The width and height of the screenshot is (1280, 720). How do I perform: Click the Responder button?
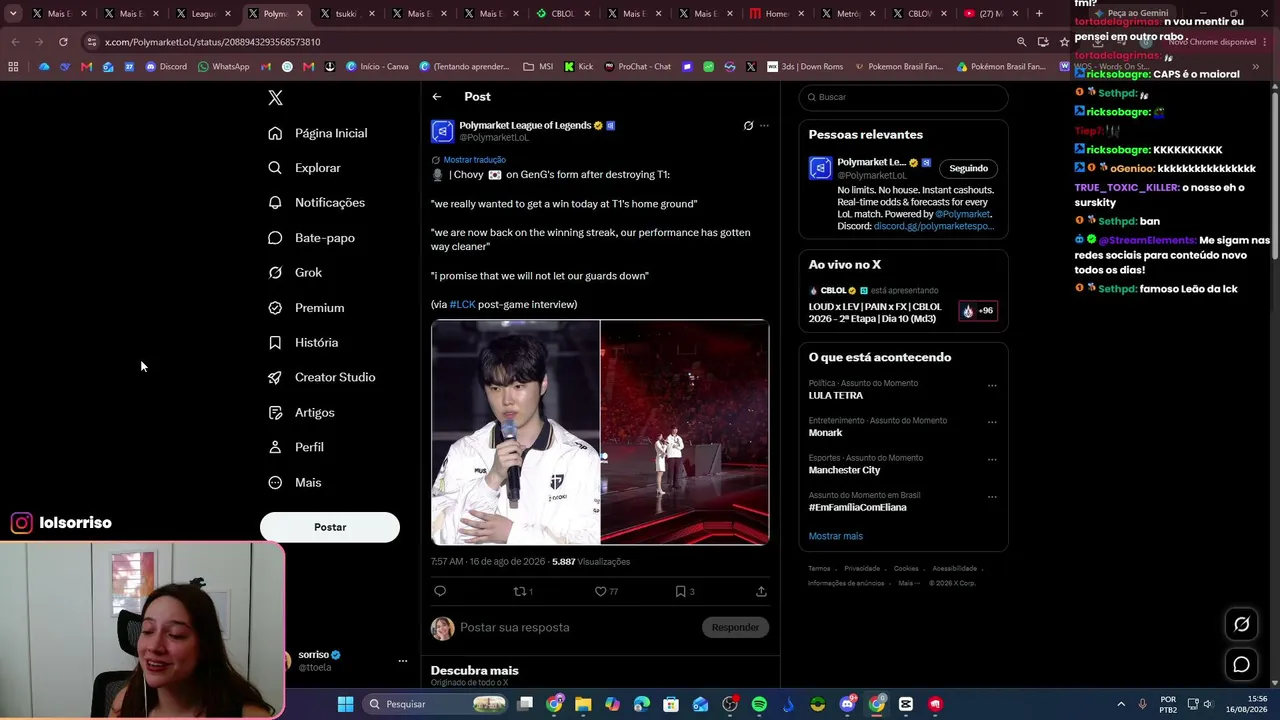coord(735,627)
